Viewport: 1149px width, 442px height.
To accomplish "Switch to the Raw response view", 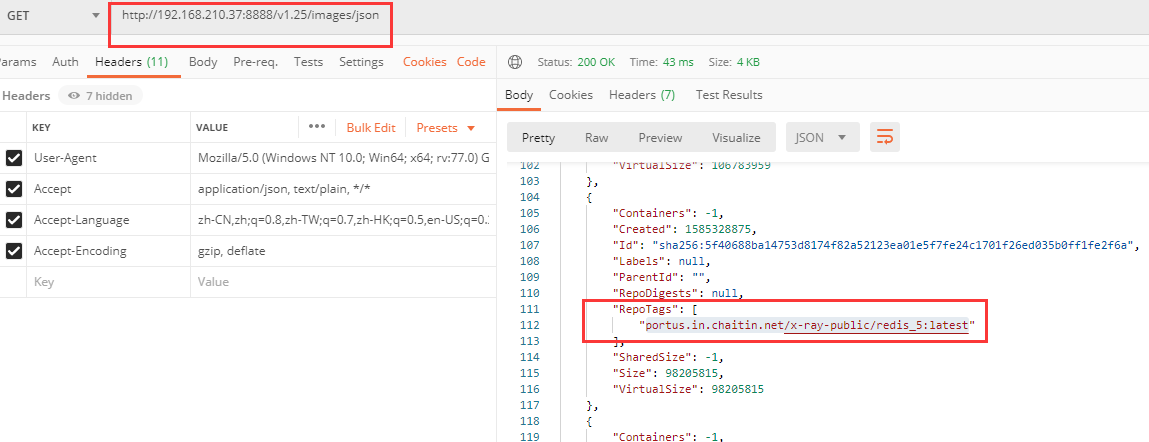I will point(596,138).
